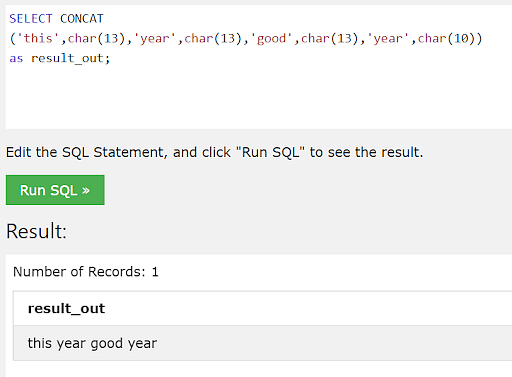Select the result_out column header in results
Image resolution: width=512 pixels, height=377 pixels.
(66, 308)
